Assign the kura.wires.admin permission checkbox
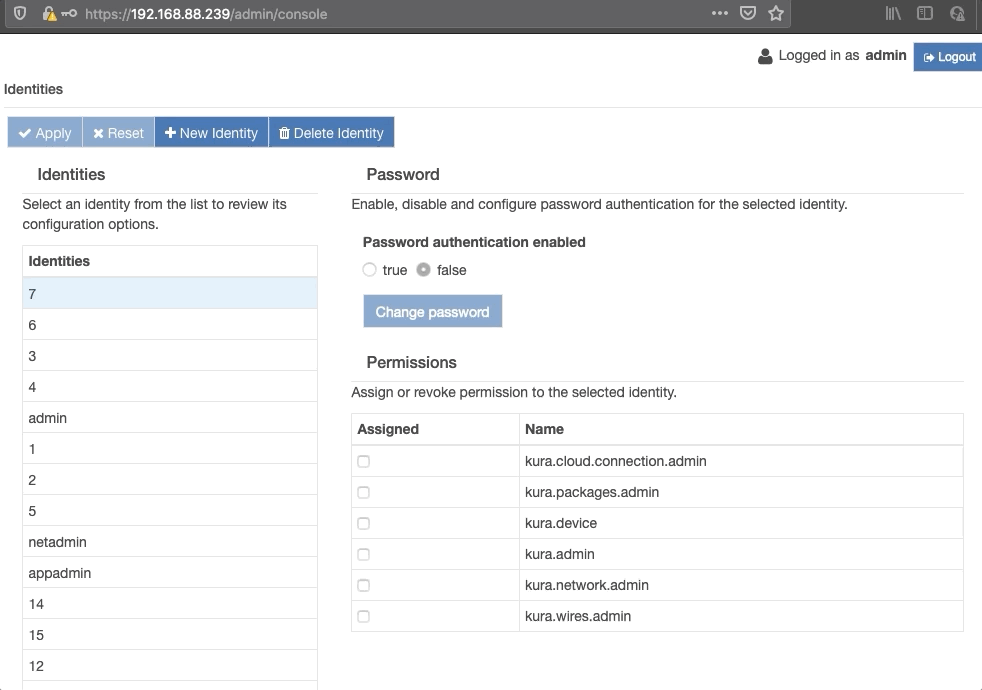 tap(363, 616)
